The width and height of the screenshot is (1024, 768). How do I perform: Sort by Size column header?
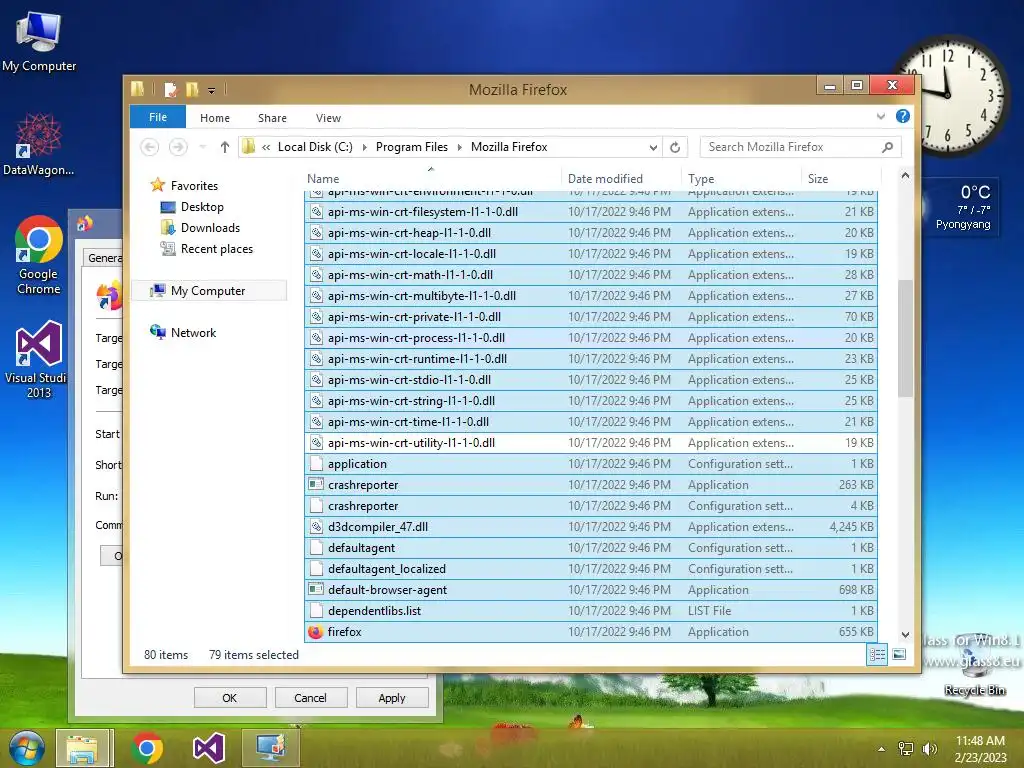click(x=840, y=178)
